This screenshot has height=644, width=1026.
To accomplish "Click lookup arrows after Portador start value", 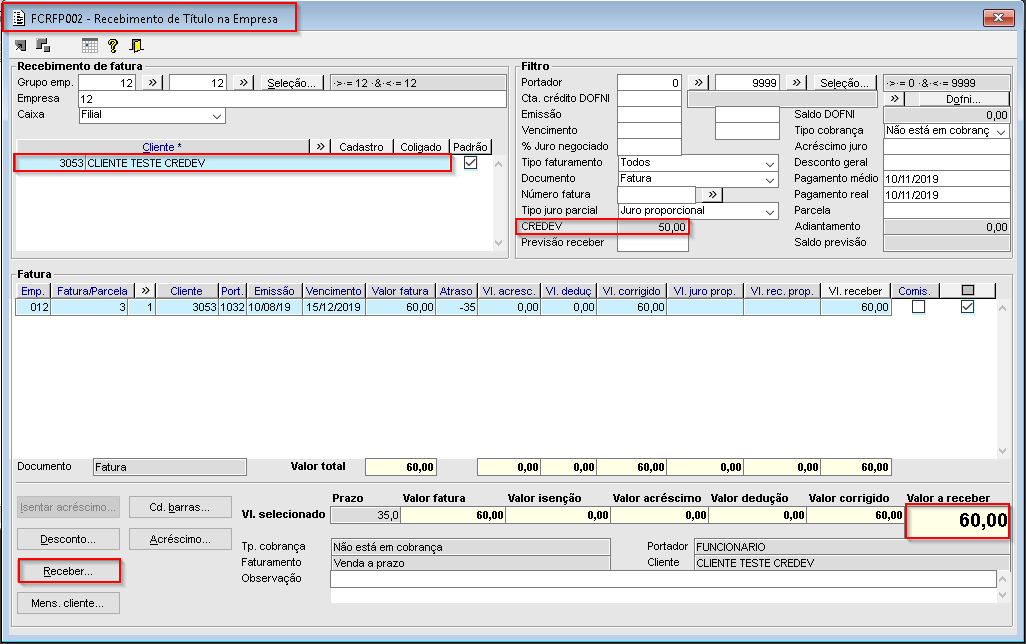I will [x=698, y=82].
